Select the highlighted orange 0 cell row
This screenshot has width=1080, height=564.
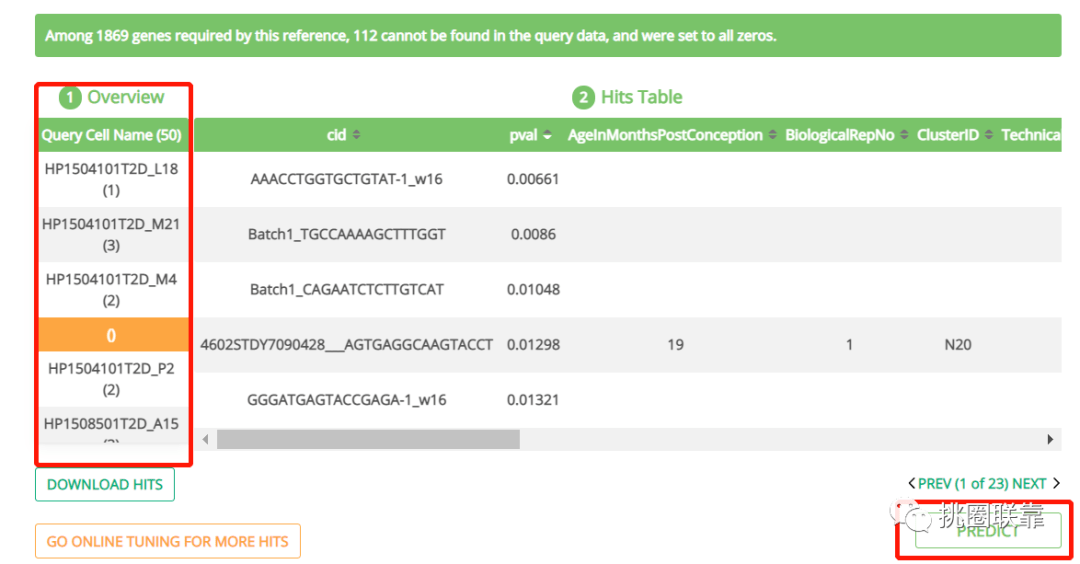111,335
